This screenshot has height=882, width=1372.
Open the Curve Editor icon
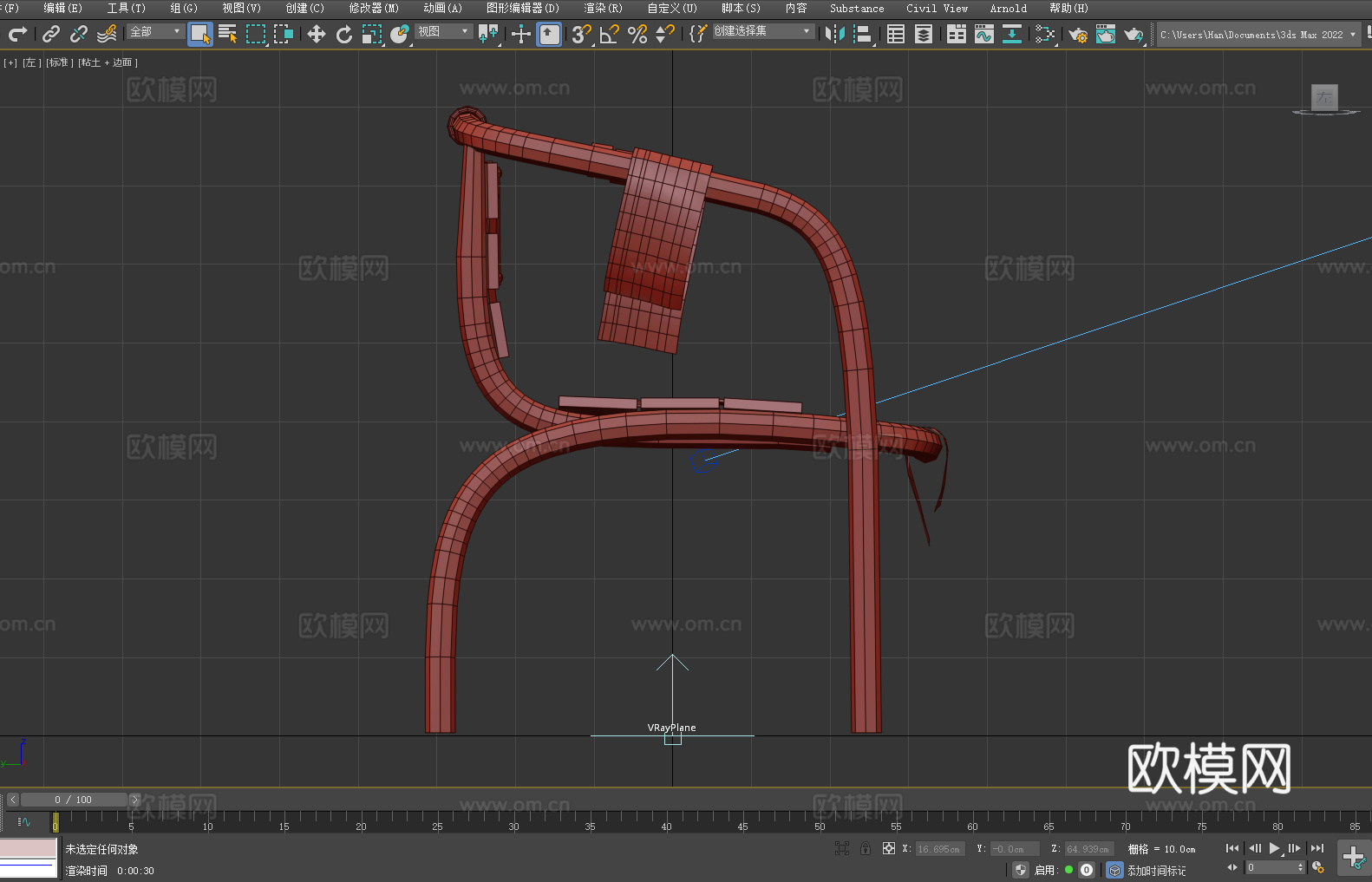[x=984, y=34]
